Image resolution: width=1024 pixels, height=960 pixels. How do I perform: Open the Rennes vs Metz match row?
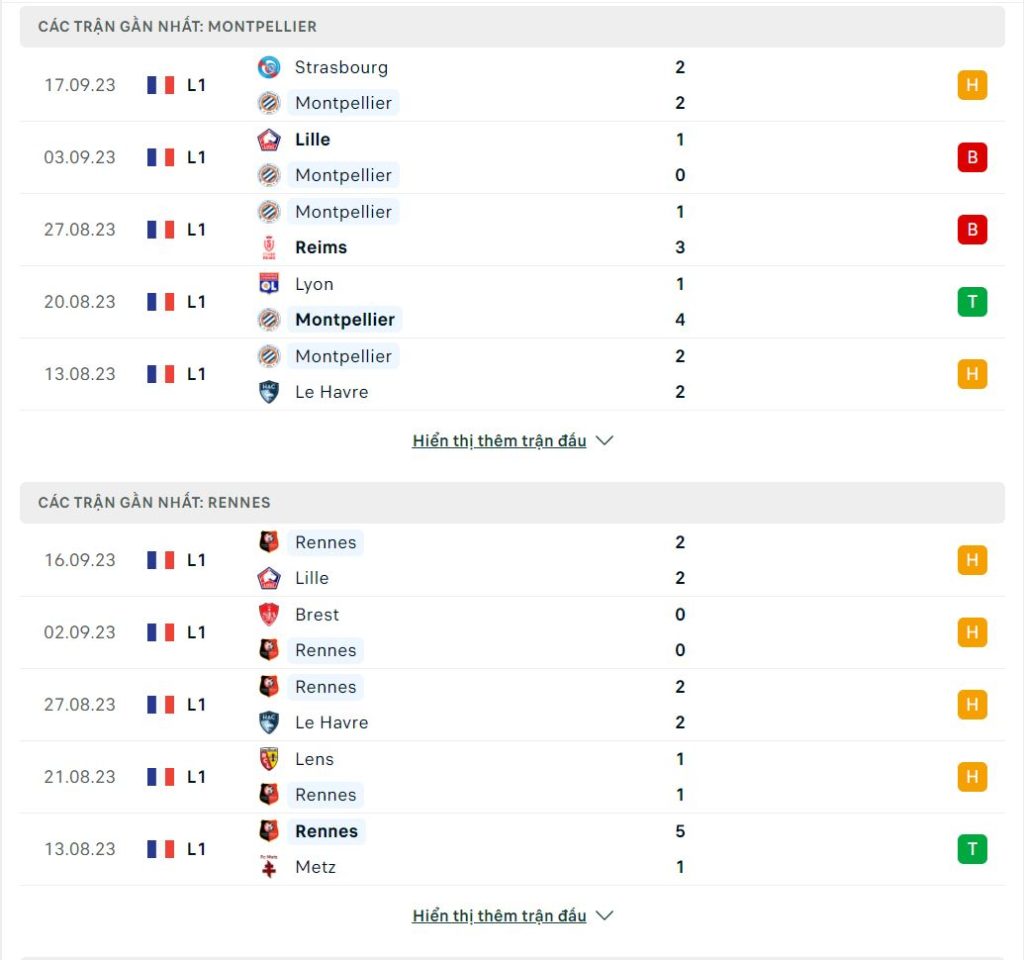point(512,849)
